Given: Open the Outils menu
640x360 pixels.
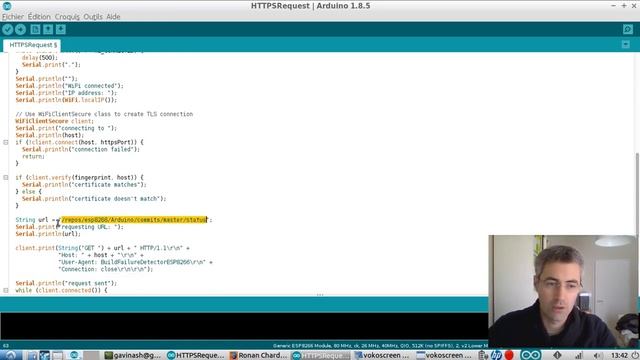Looking at the screenshot, I should pyautogui.click(x=93, y=17).
